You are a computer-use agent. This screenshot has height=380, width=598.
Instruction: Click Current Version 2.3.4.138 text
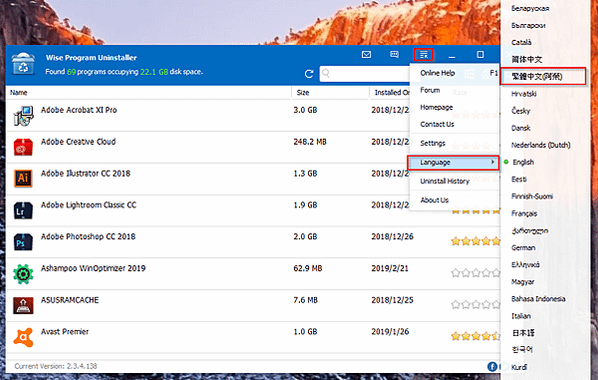[56, 366]
